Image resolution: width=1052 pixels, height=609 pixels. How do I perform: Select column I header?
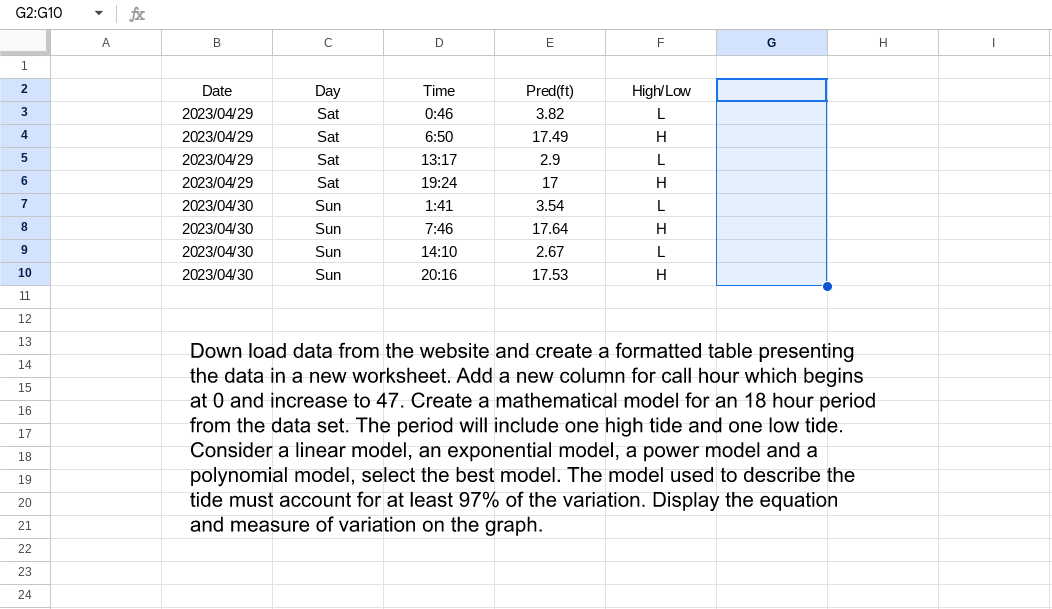click(x=993, y=41)
